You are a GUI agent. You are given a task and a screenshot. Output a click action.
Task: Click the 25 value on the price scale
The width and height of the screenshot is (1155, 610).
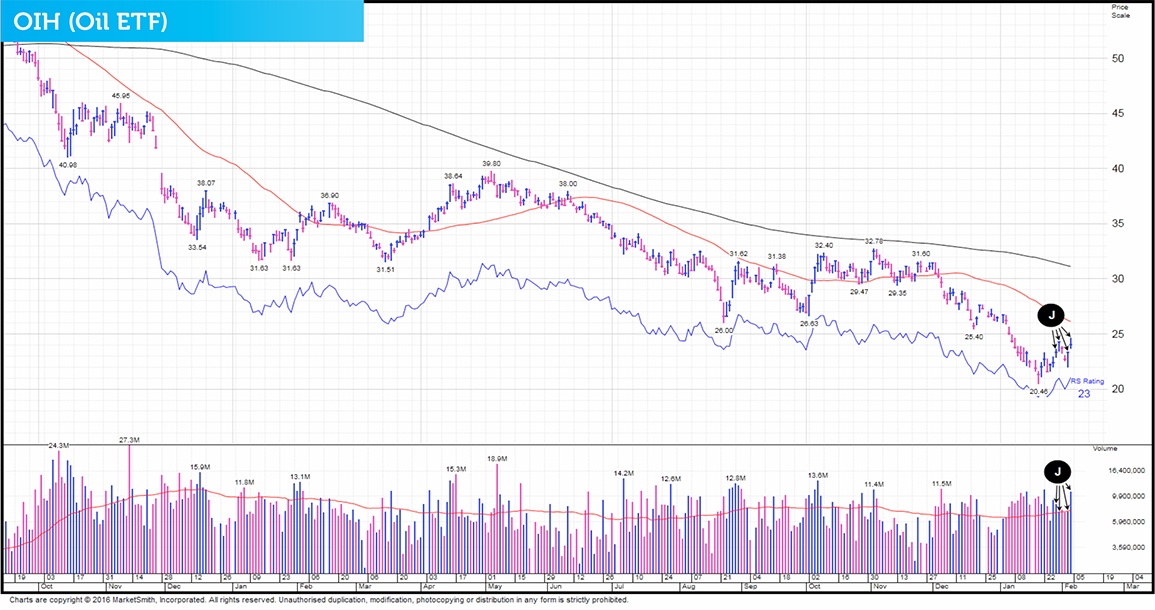[x=1119, y=334]
